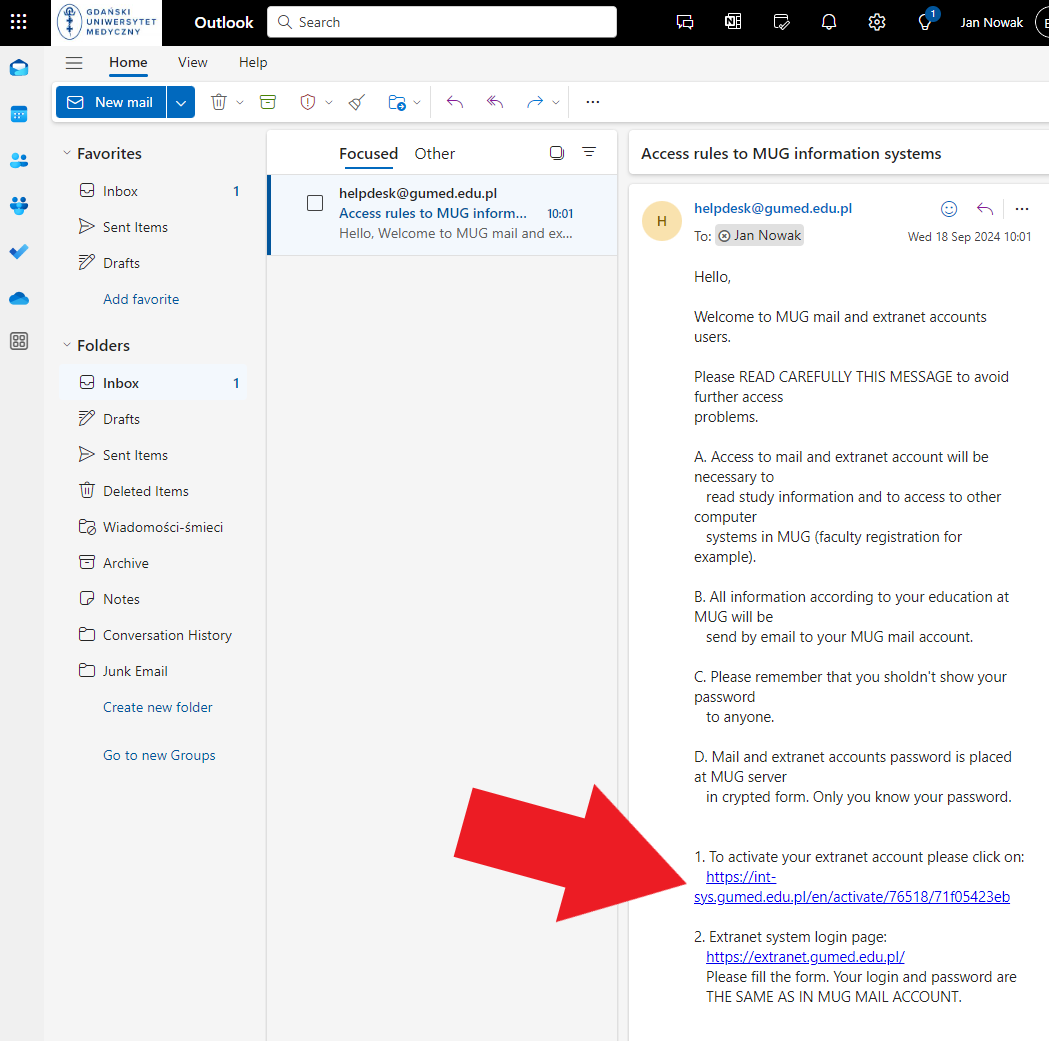Viewport: 1049px width, 1041px height.
Task: React with emoji smiley in message header
Action: pos(949,209)
